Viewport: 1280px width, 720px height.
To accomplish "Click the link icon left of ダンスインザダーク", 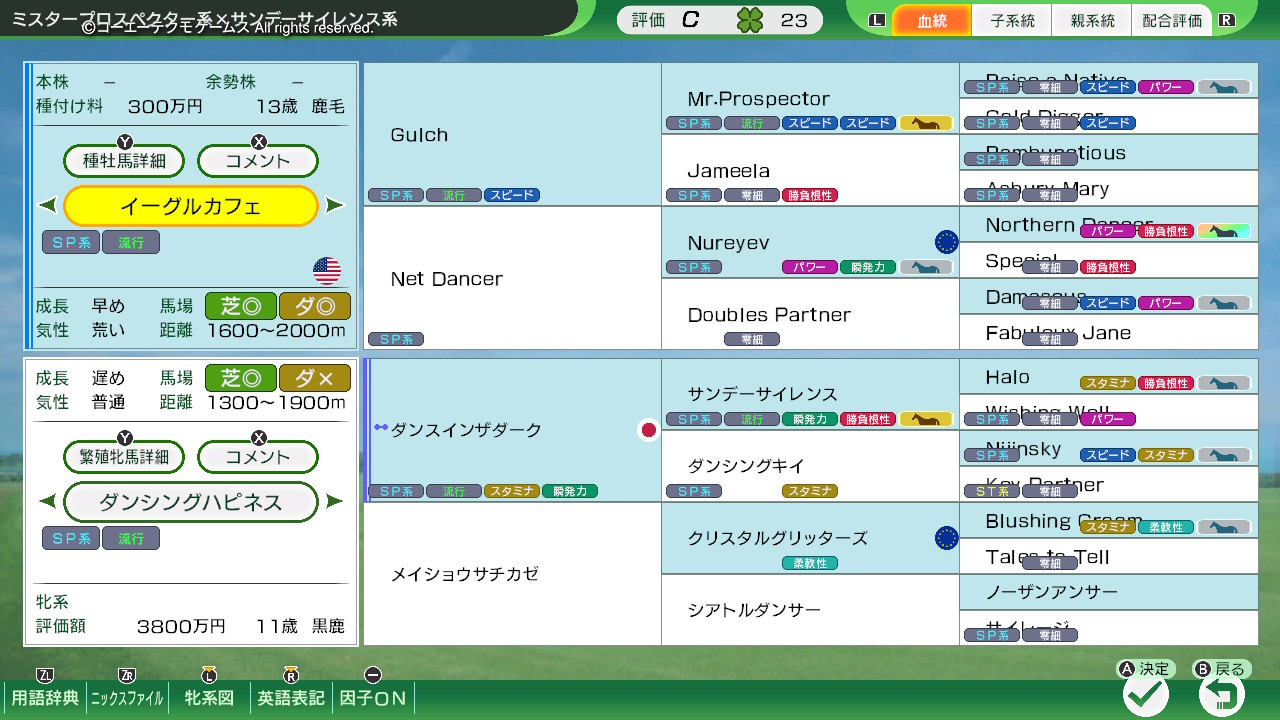I will [381, 428].
